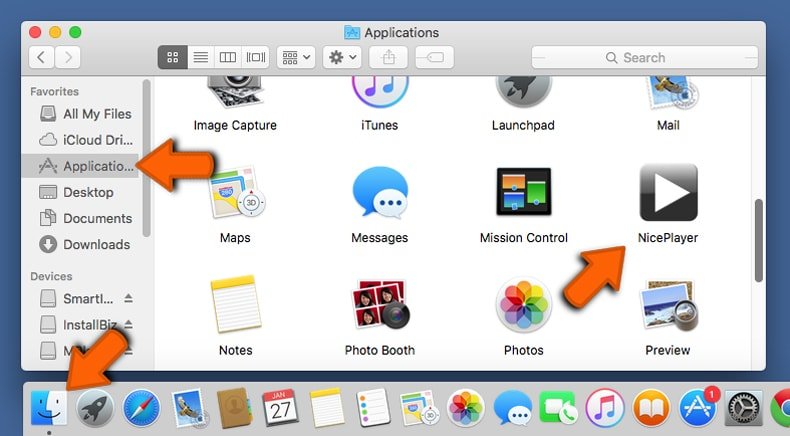Open Launchpad rocket in the Dock
This screenshot has height=436, width=790.
(x=95, y=408)
